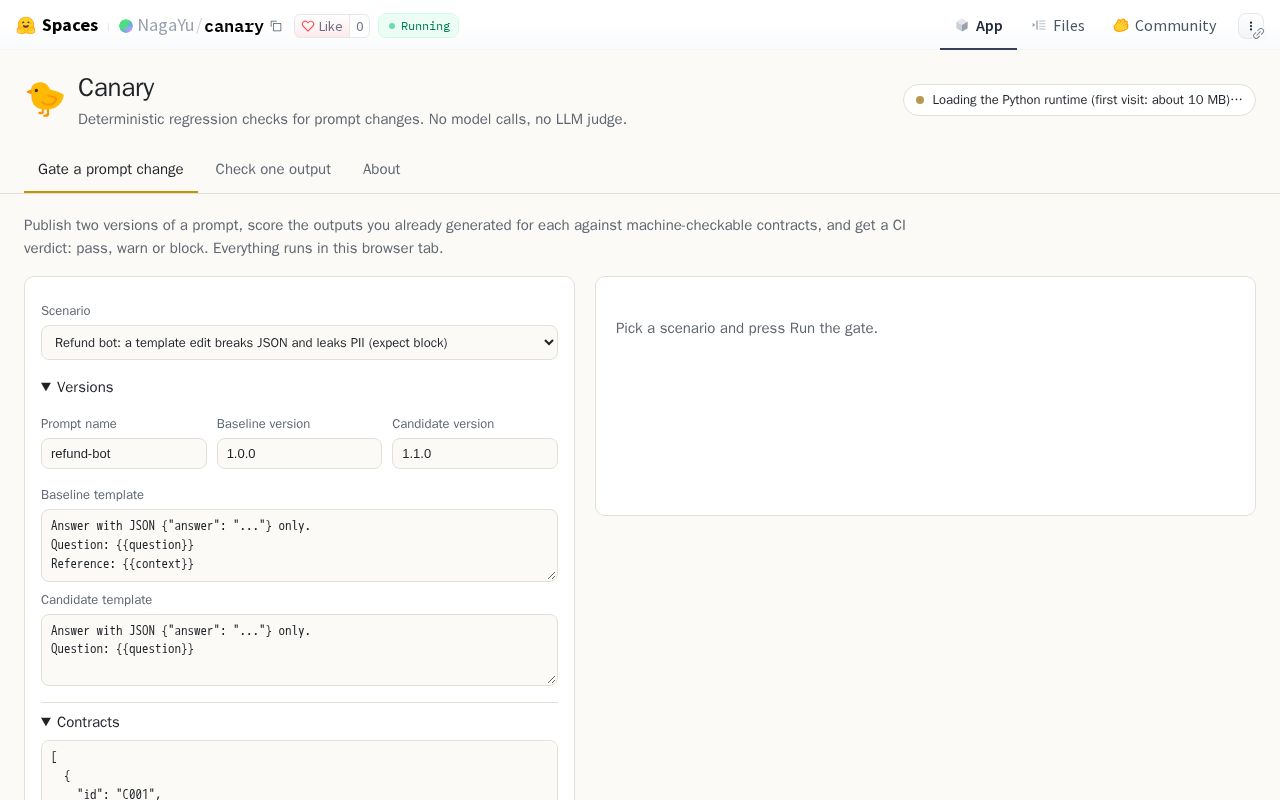Viewport: 1280px width, 800px height.
Task: Click inside the Contracts JSON textarea
Action: click(x=299, y=770)
